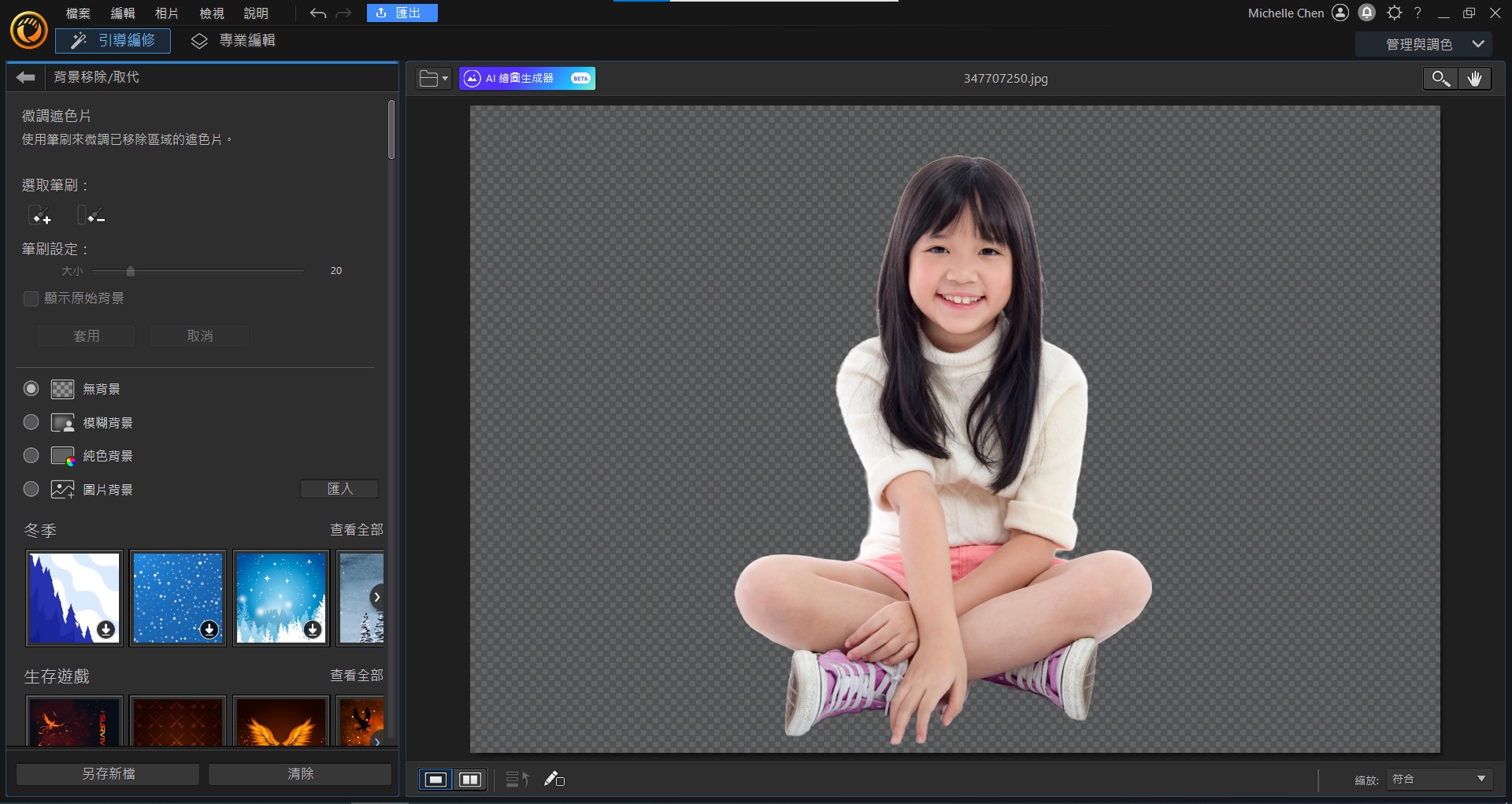This screenshot has height=804, width=1512.
Task: Download the first winter background
Action: pos(106,629)
